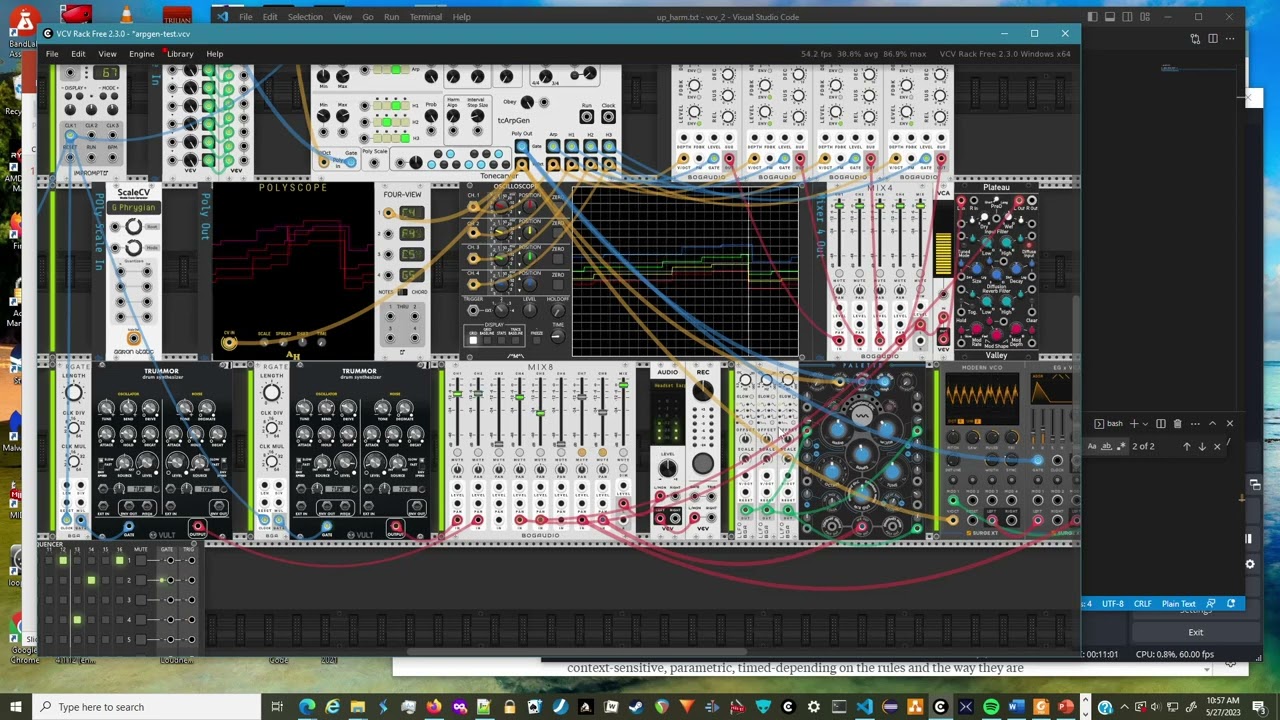Go to previous match in find widget

coord(1187,446)
